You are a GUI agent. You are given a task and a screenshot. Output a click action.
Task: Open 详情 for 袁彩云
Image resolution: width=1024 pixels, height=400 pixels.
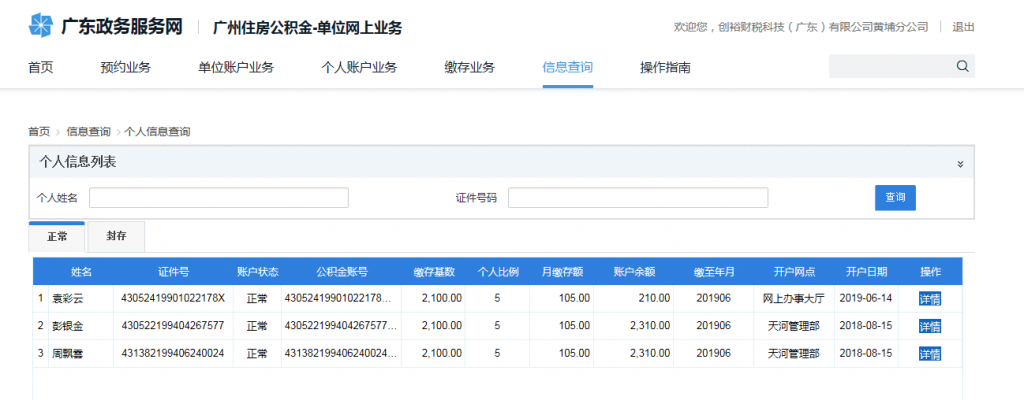930,298
